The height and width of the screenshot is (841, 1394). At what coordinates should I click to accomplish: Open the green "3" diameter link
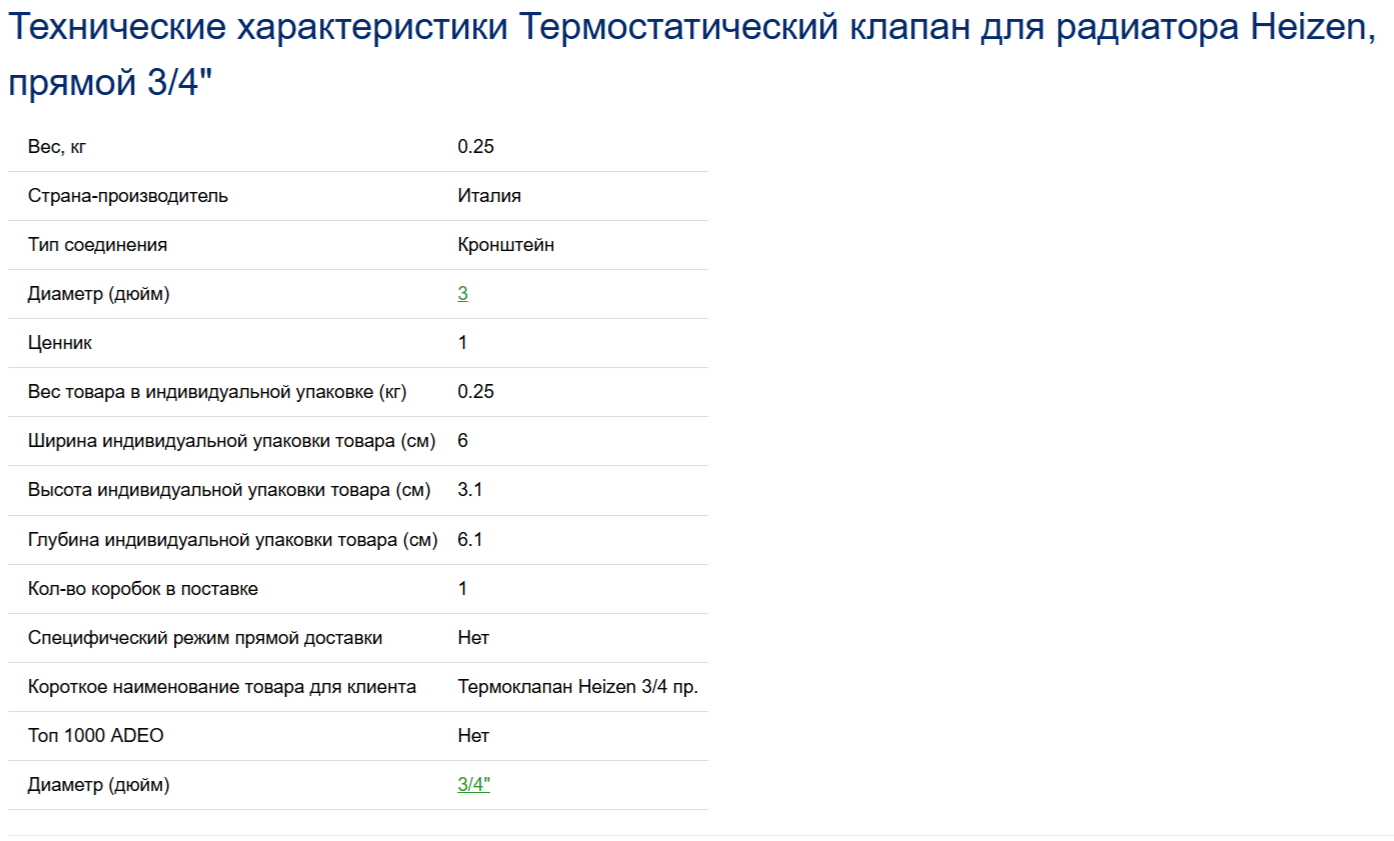pyautogui.click(x=463, y=294)
